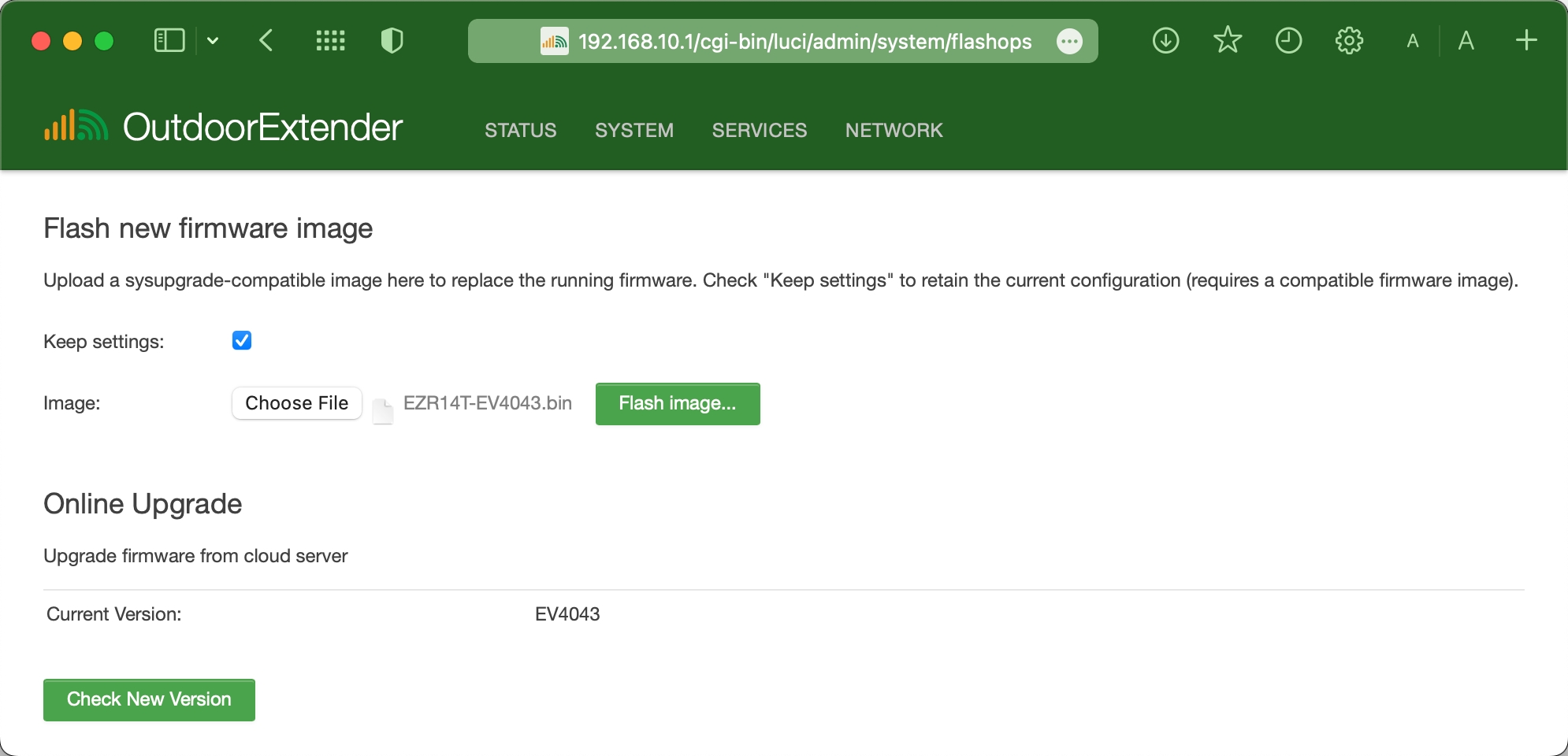This screenshot has height=756, width=1568.
Task: Click the privacy shield icon
Action: tap(392, 40)
